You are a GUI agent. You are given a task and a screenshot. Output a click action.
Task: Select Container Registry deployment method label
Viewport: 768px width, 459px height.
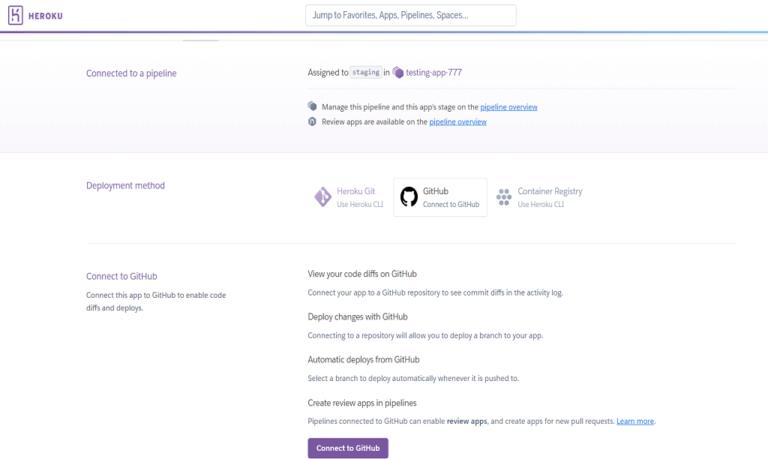pyautogui.click(x=549, y=191)
